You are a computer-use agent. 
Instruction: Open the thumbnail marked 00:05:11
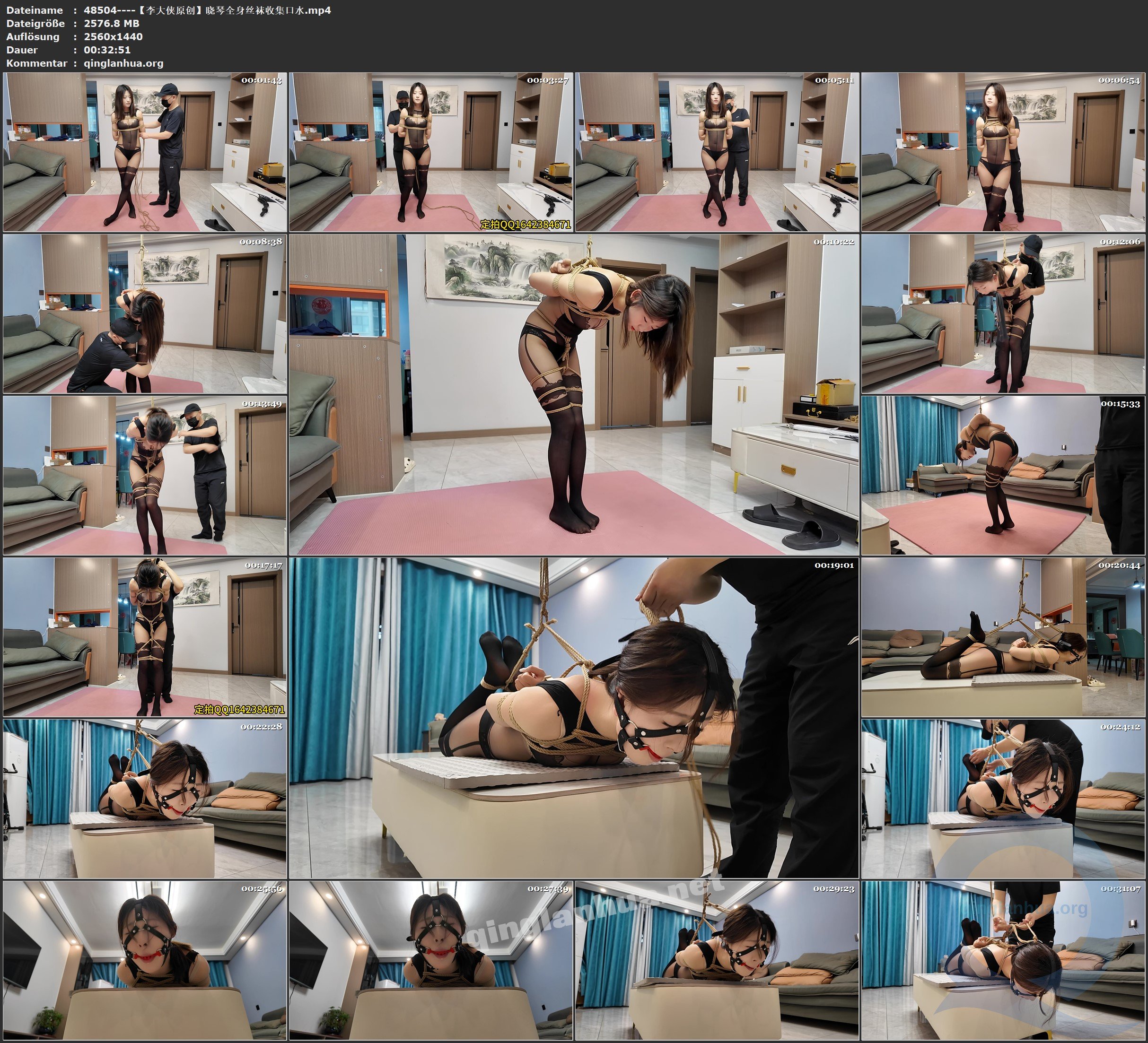tap(717, 152)
